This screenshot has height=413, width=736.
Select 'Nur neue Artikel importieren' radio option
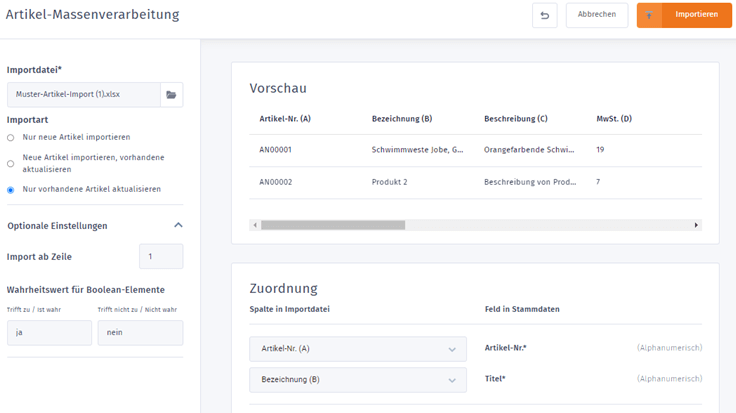10,138
